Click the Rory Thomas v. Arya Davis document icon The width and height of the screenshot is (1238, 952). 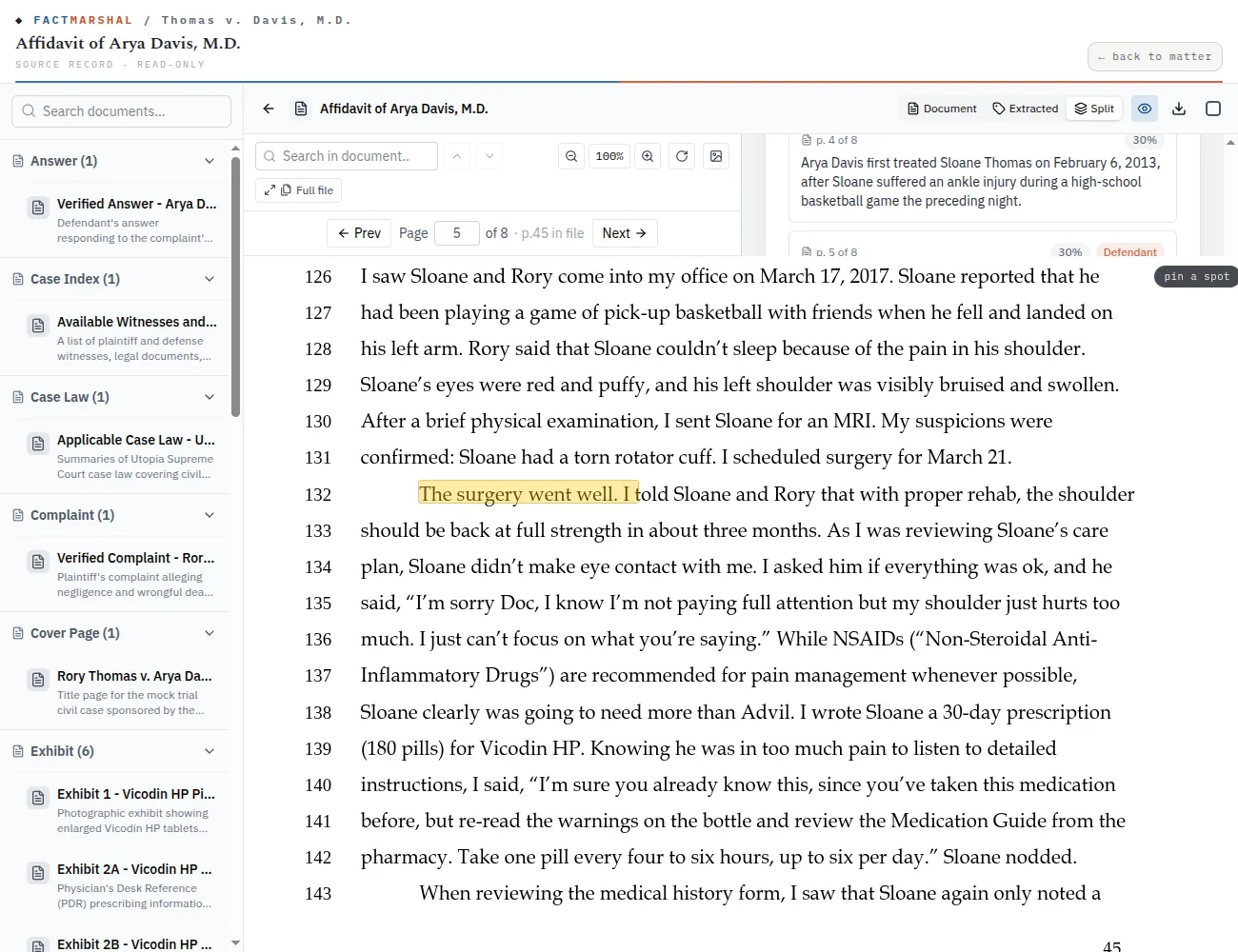tap(38, 680)
